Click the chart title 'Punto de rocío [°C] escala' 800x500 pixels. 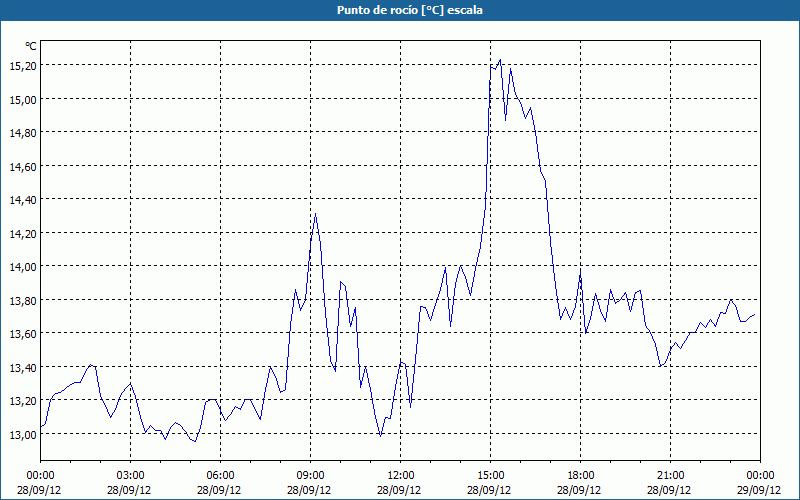(410, 10)
